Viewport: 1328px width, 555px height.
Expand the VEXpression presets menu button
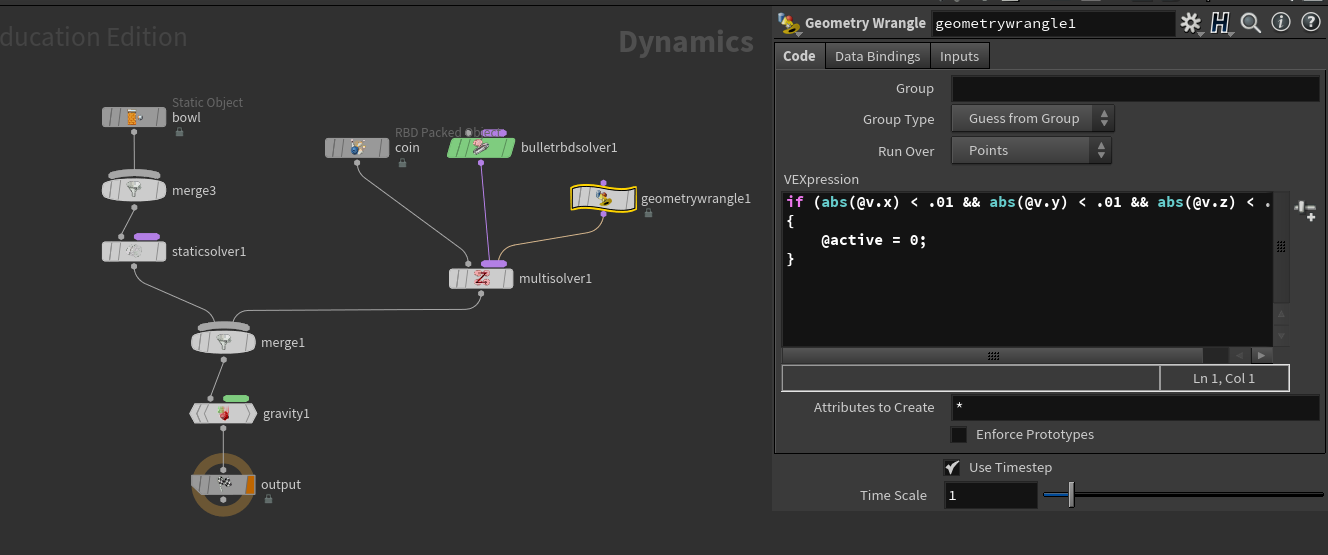(1304, 209)
